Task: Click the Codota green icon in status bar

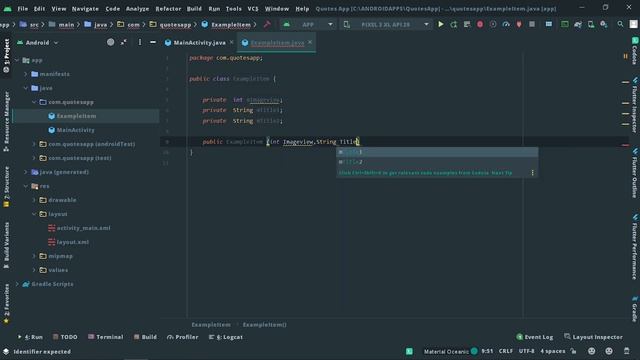Action: [x=409, y=351]
